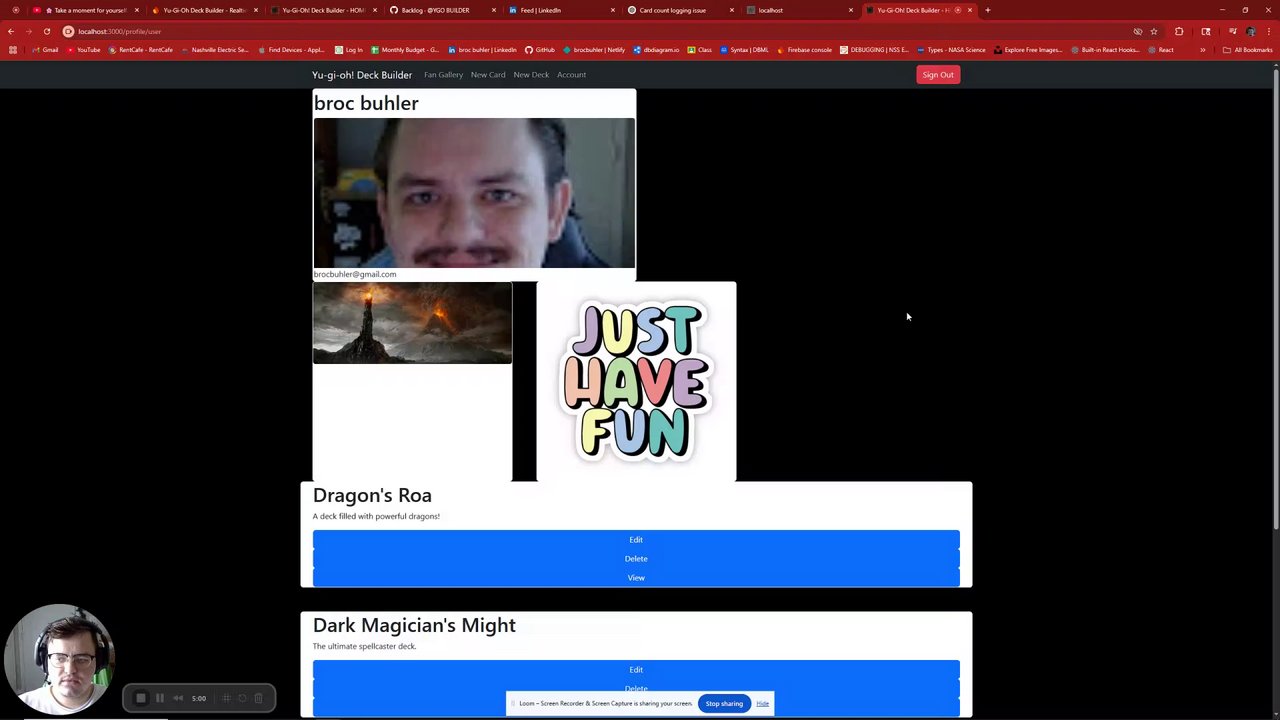Screen dimensions: 1280x720
Task: Click the "Dark Magician's Might" deck title
Action: pos(414,625)
